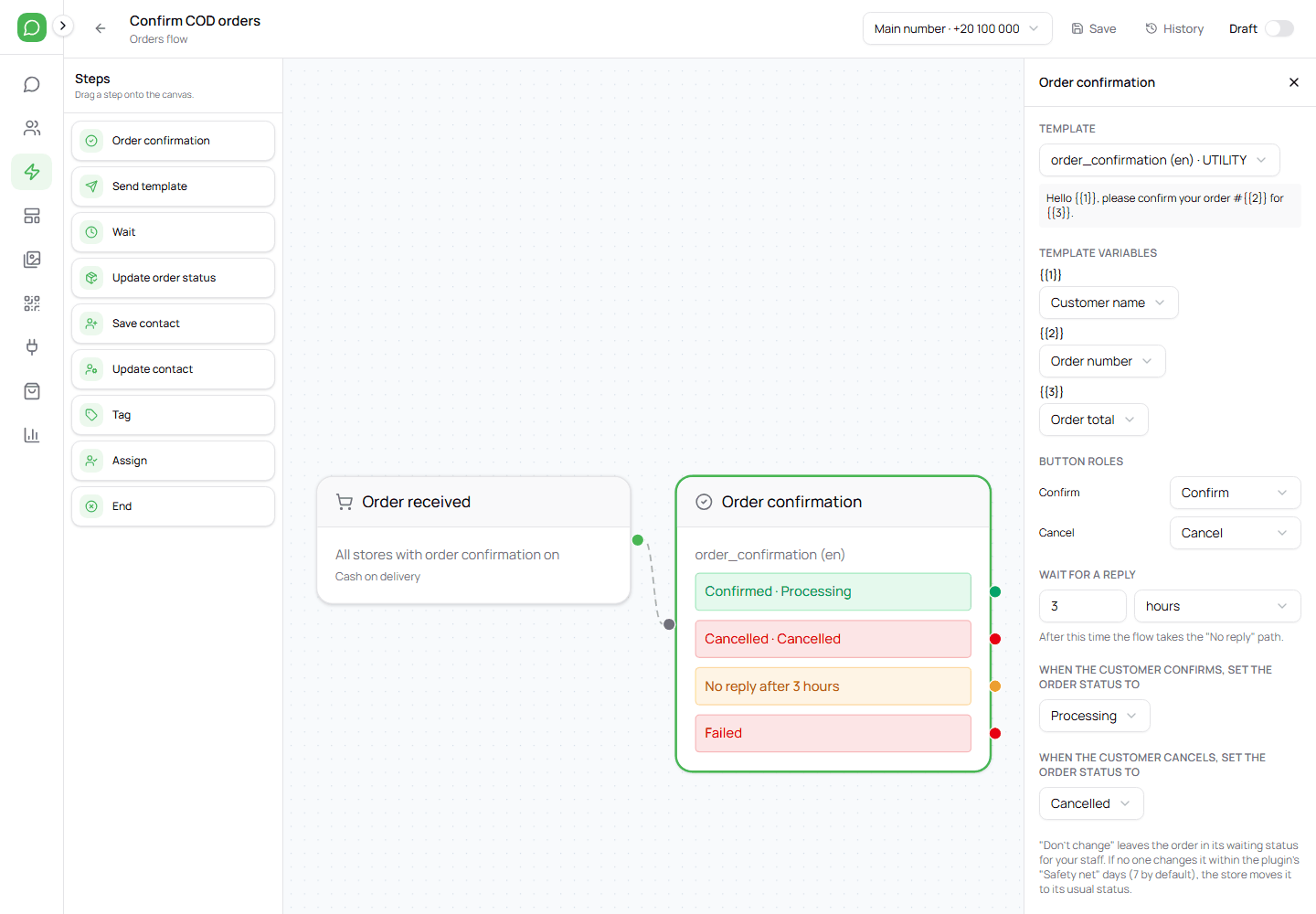
Task: Go back with the left arrow
Action: [x=101, y=28]
